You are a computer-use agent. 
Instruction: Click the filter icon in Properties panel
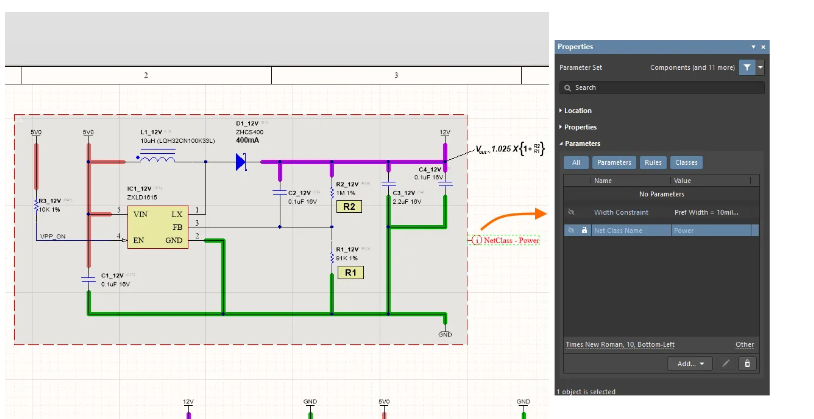(x=747, y=67)
